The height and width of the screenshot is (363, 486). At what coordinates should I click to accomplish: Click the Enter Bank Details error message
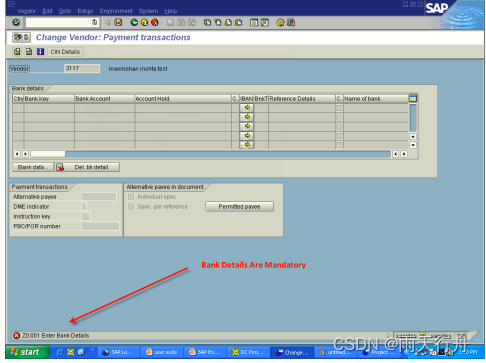click(55, 335)
